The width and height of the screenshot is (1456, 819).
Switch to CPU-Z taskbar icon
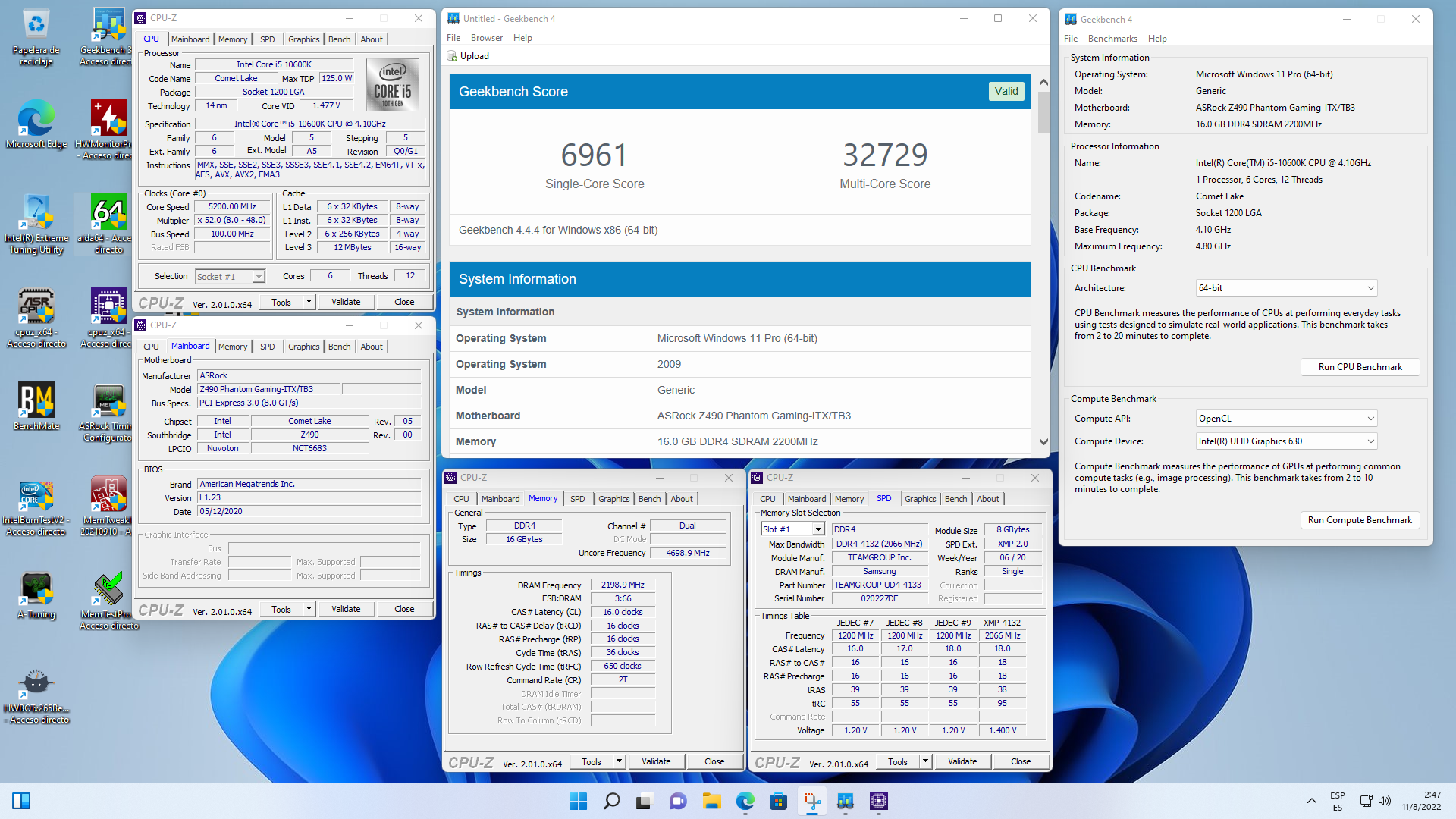(x=879, y=801)
